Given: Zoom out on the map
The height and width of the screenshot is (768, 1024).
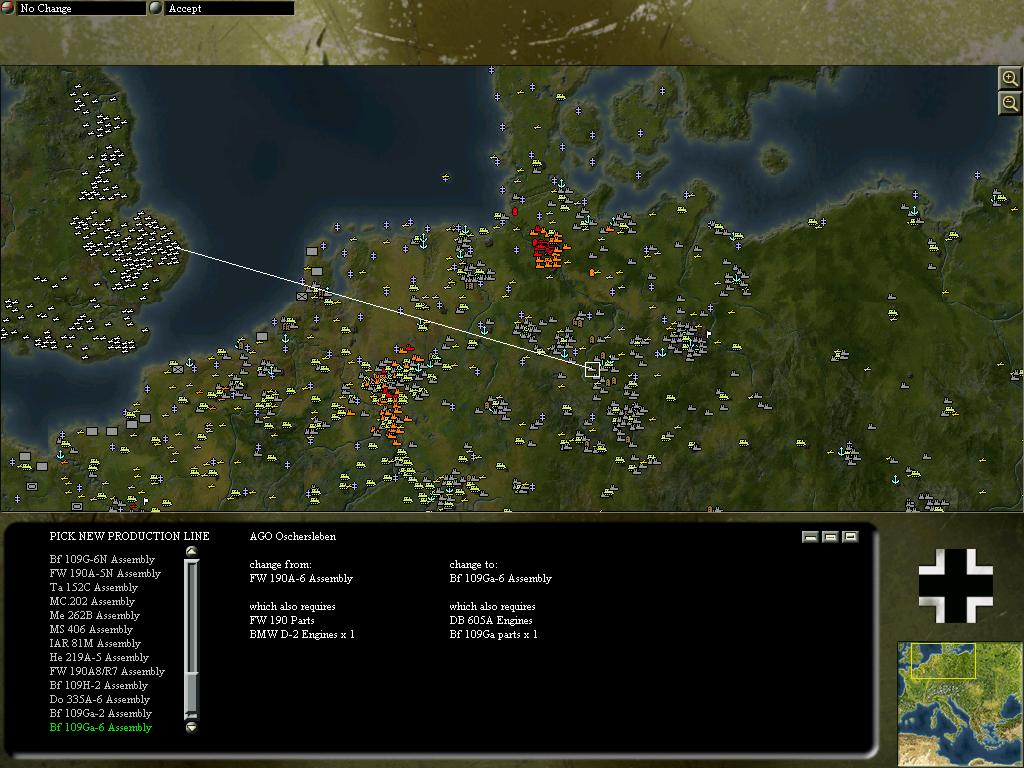Looking at the screenshot, I should 1010,103.
